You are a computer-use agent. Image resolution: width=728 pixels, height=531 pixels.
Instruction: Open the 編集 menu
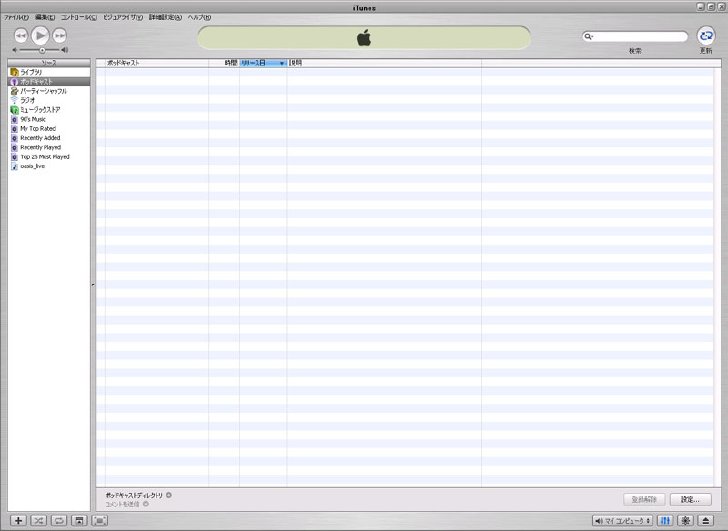coord(45,17)
